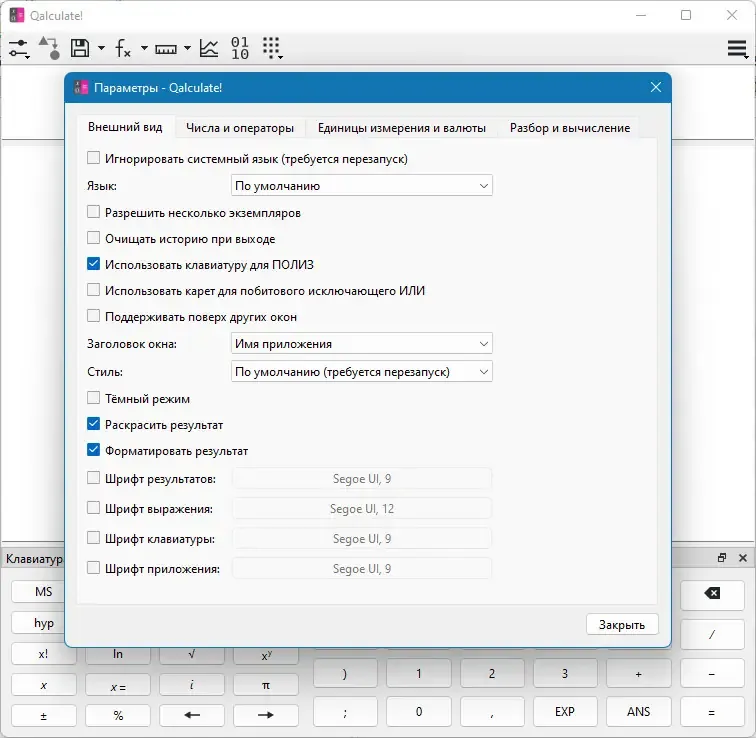
Task: Expand the Стиль dropdown
Action: point(362,372)
